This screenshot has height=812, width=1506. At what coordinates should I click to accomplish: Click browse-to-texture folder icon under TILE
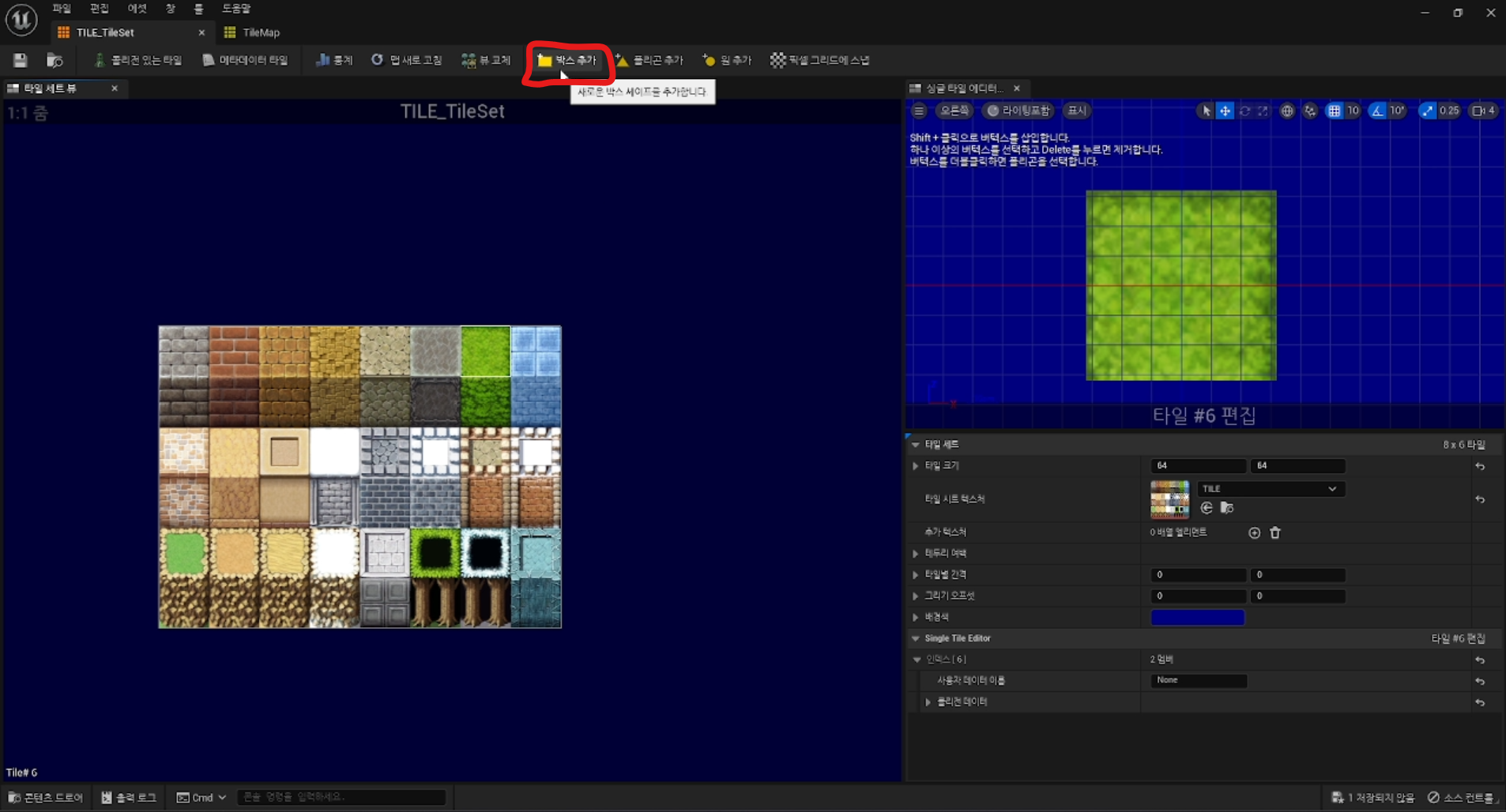pos(1227,508)
